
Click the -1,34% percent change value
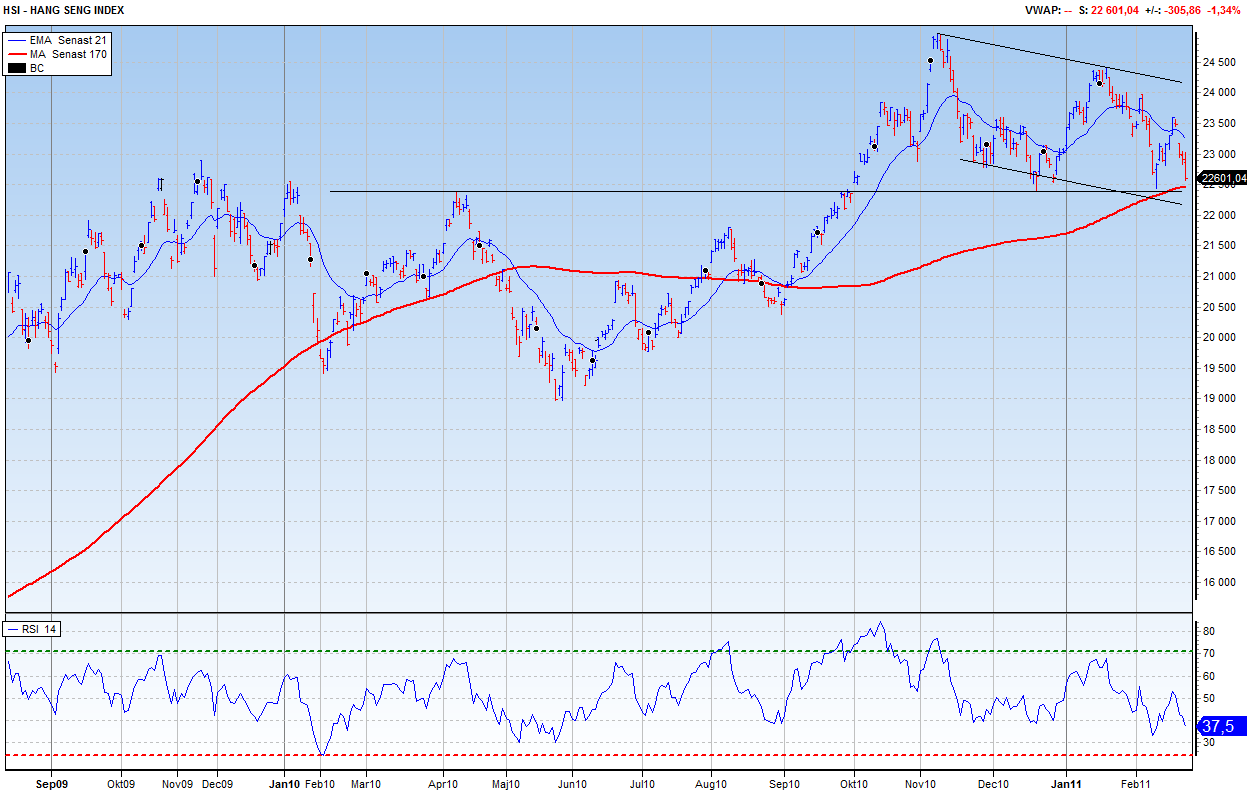coord(1225,10)
